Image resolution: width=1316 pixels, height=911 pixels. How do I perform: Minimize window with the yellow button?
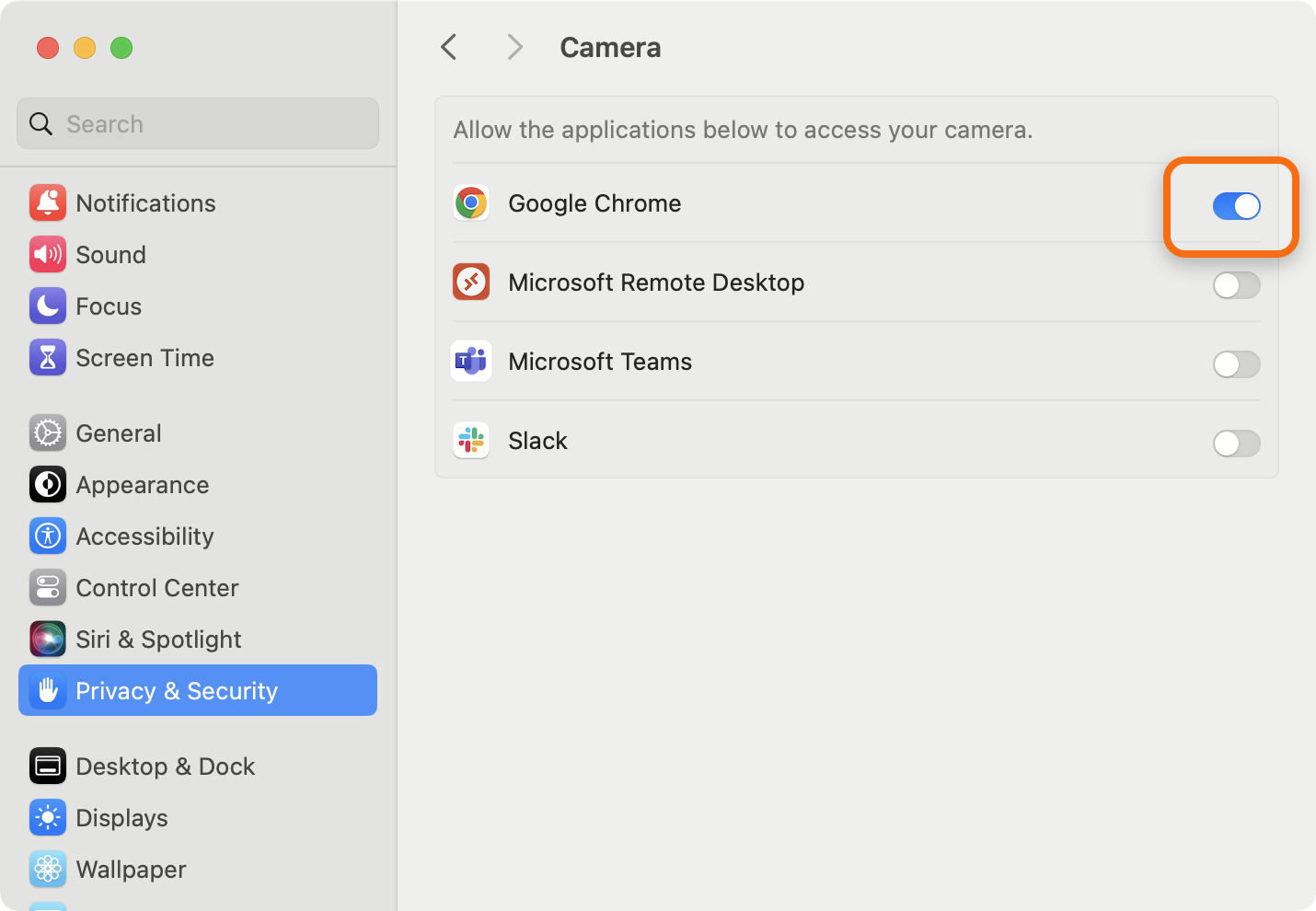(85, 48)
